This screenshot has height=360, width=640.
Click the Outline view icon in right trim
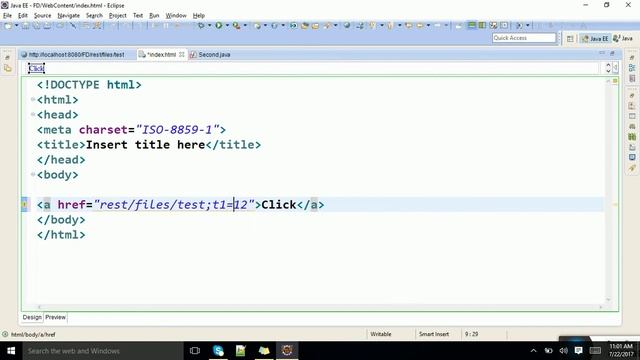(632, 68)
